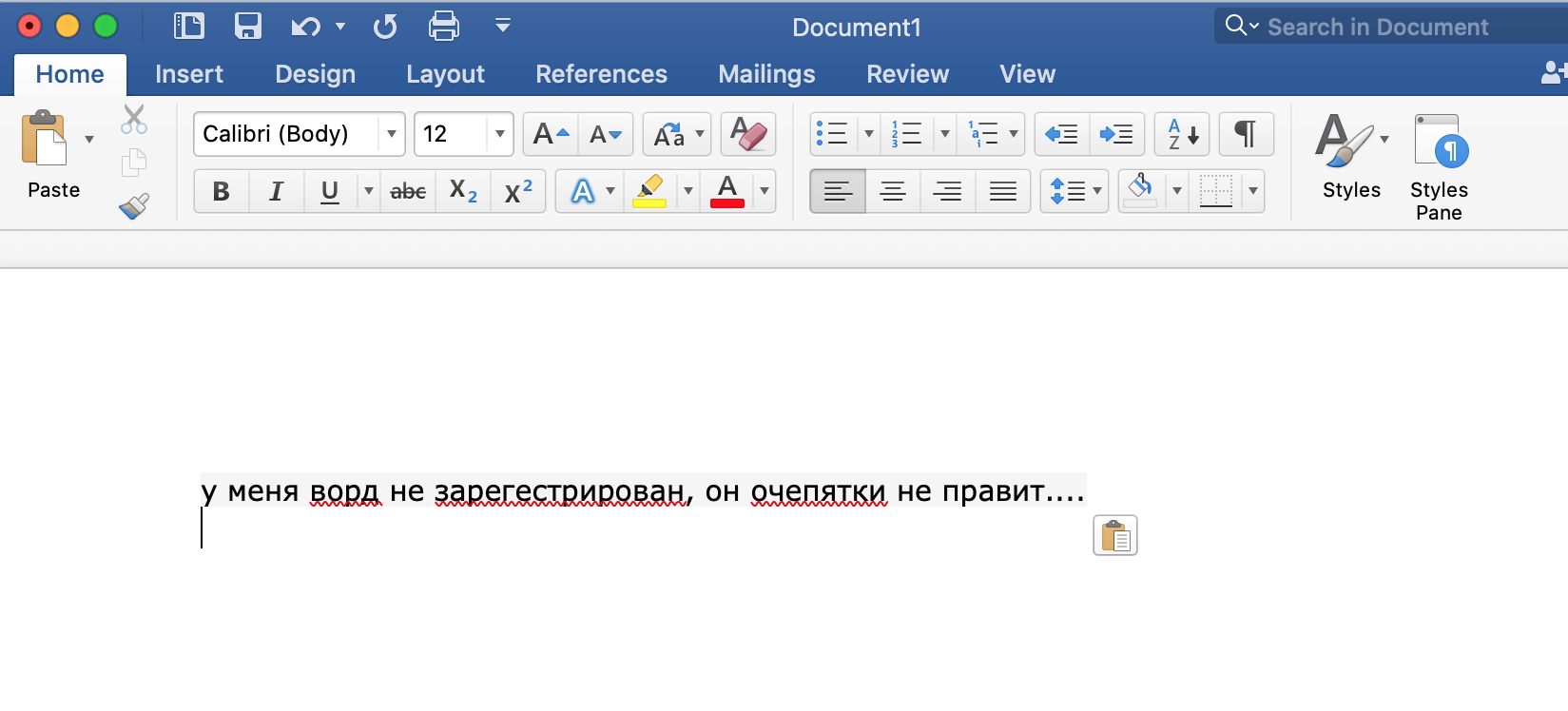
Task: Toggle superscript formatting
Action: pyautogui.click(x=518, y=191)
